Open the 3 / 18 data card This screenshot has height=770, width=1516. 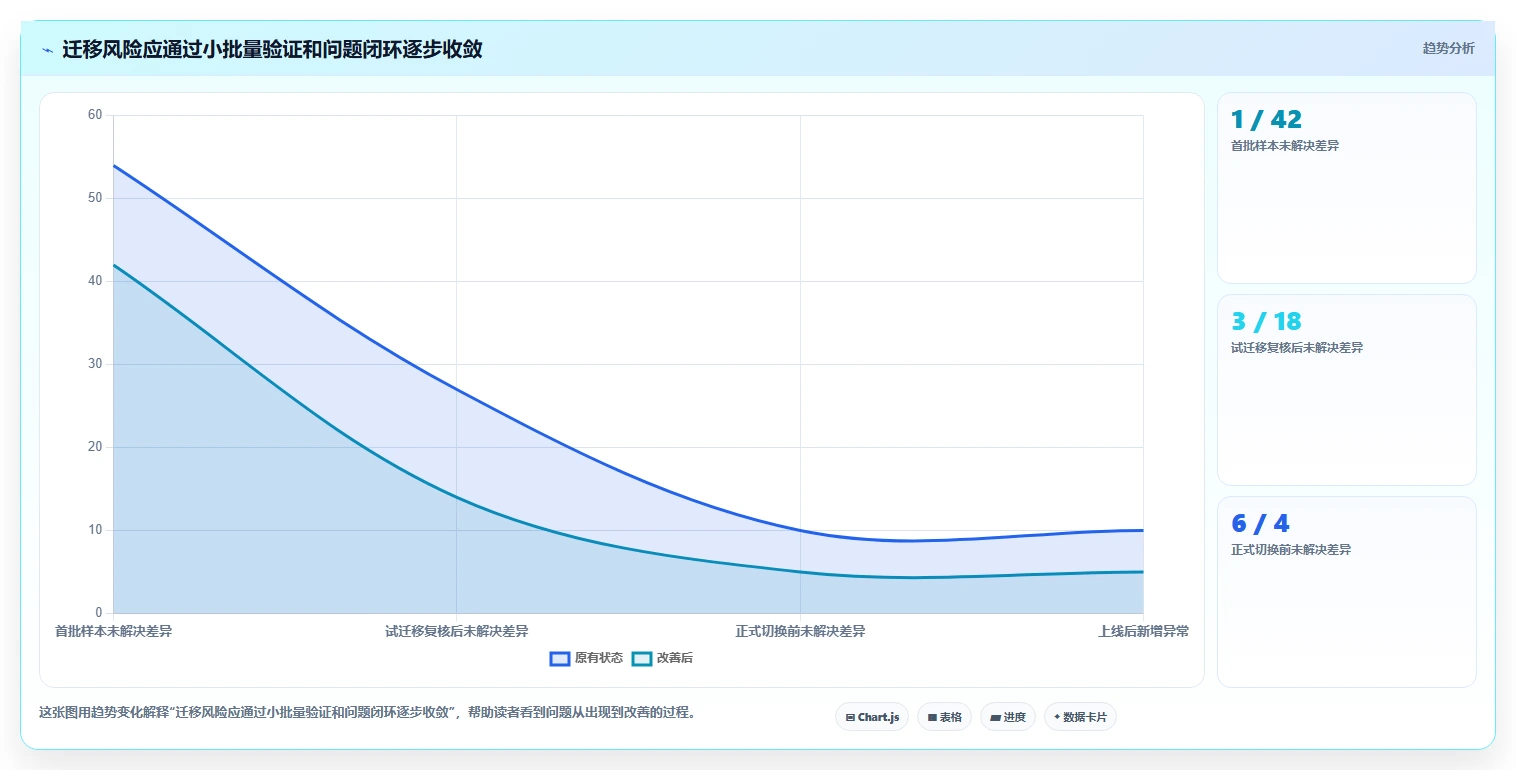pyautogui.click(x=1346, y=390)
